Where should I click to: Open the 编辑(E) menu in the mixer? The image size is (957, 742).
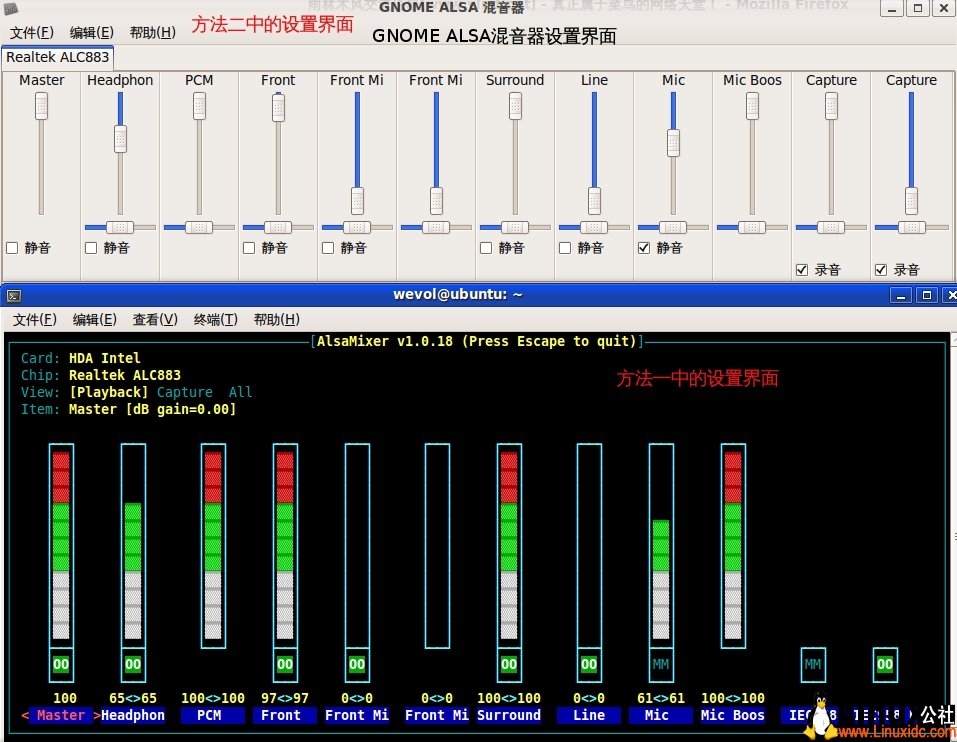(91, 31)
